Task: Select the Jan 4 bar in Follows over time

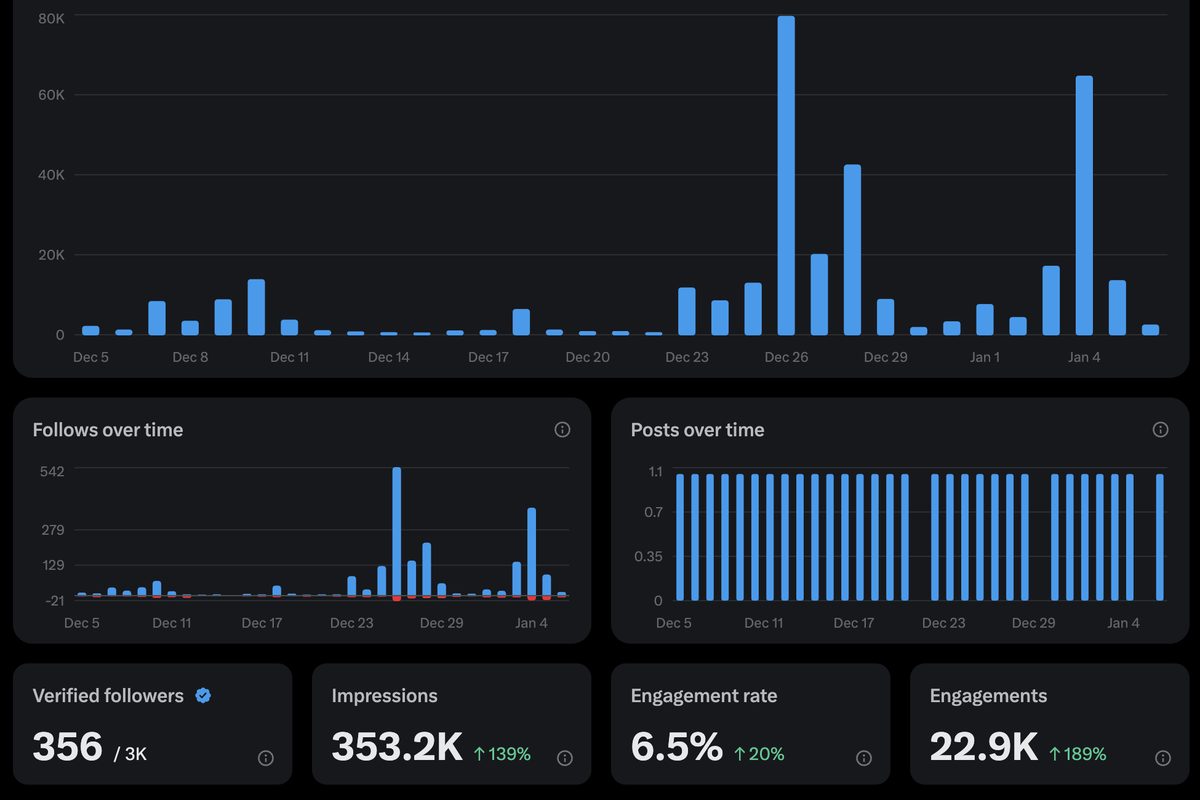Action: click(532, 552)
